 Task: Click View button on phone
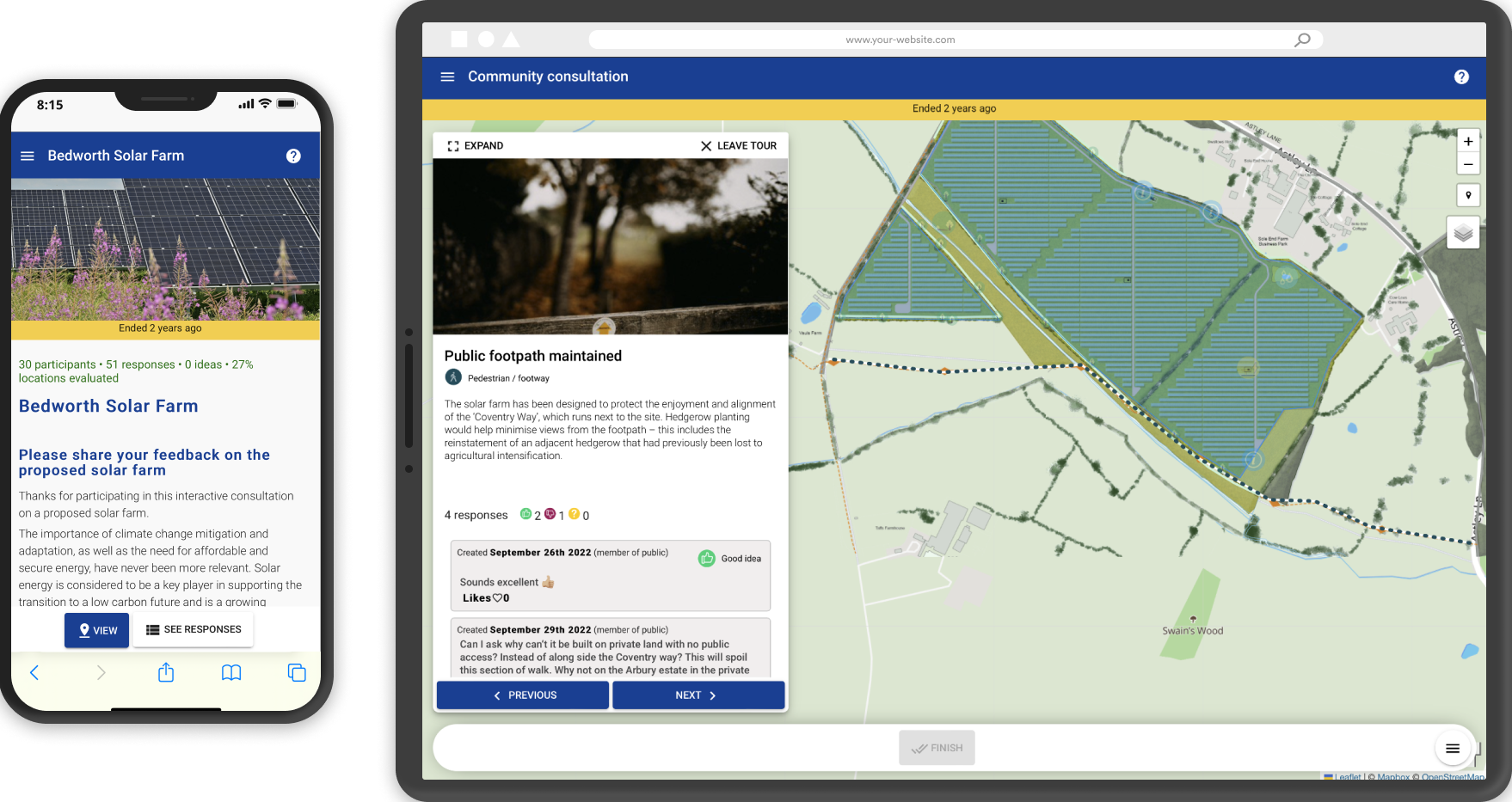click(x=97, y=630)
